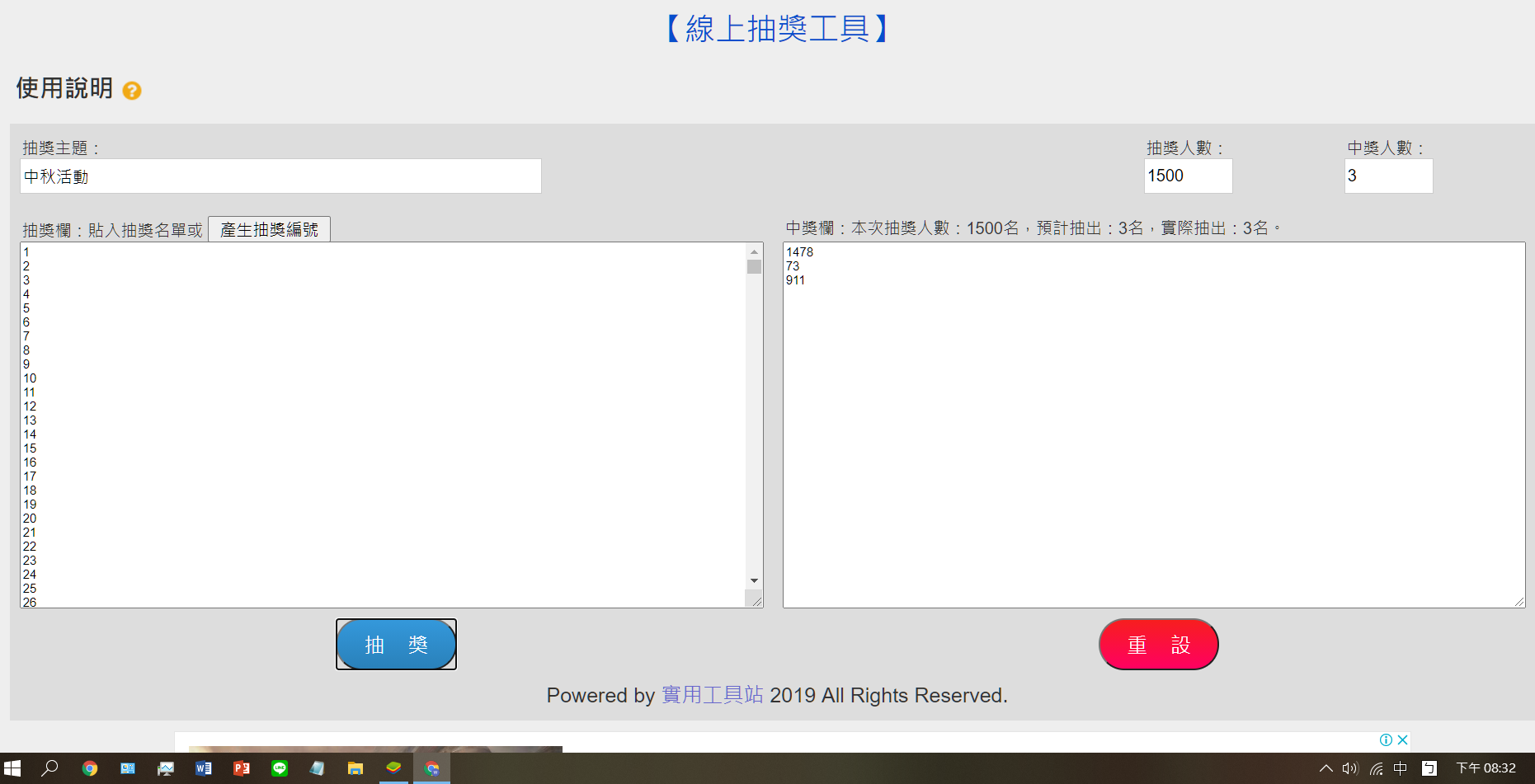Screen dimensions: 1535x784
Task: Focus the 抽獎主題 input with 中秋活動
Action: [x=280, y=176]
